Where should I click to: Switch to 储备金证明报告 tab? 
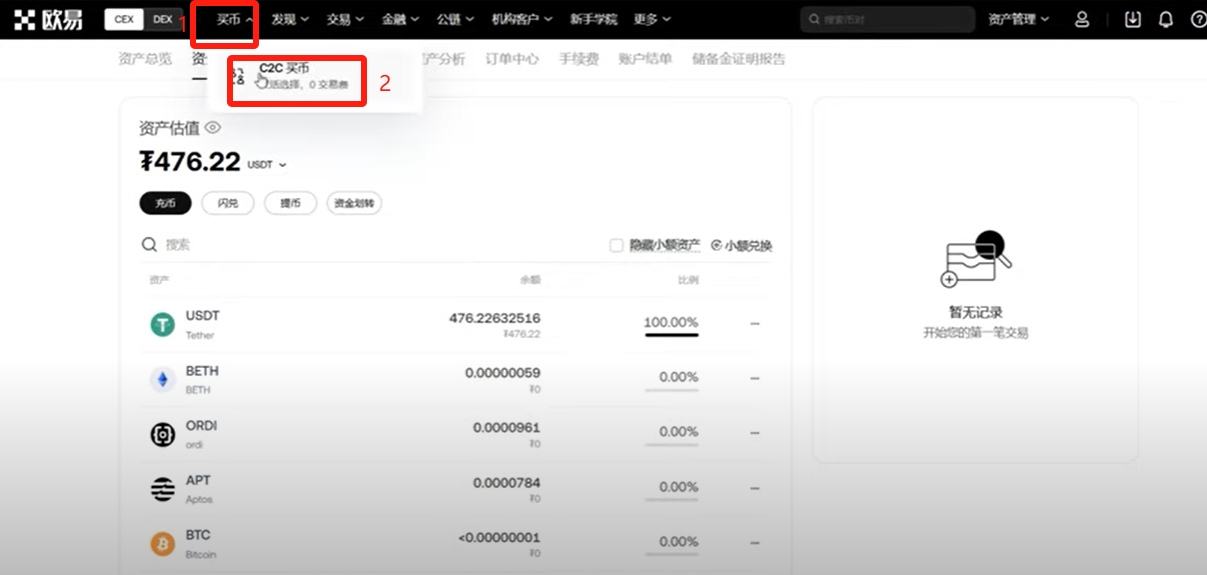[x=739, y=59]
